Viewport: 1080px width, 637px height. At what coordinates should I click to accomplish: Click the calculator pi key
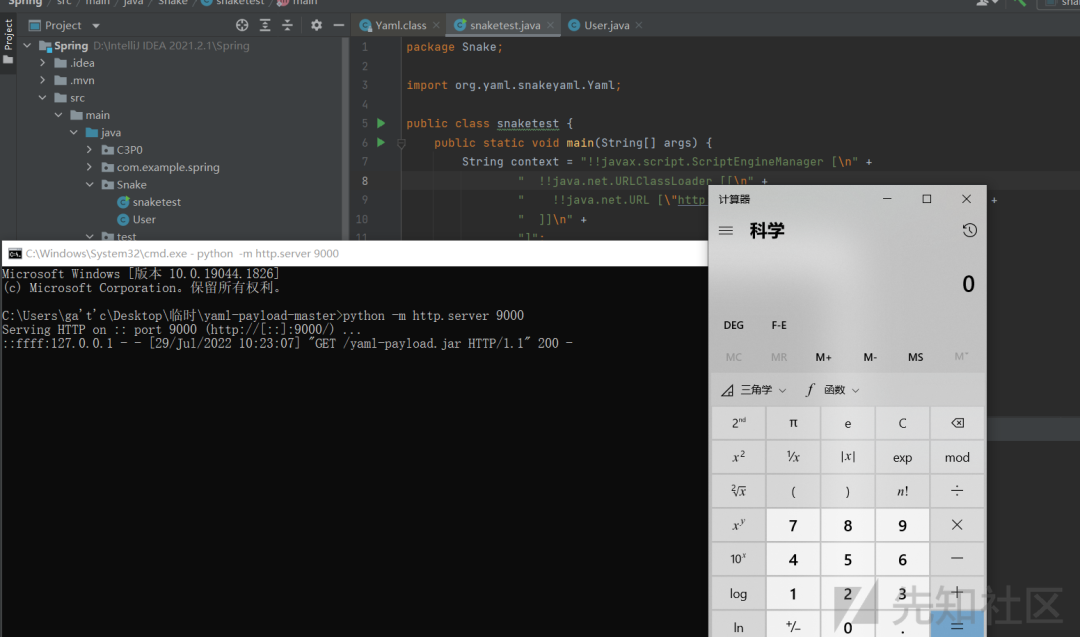click(793, 423)
